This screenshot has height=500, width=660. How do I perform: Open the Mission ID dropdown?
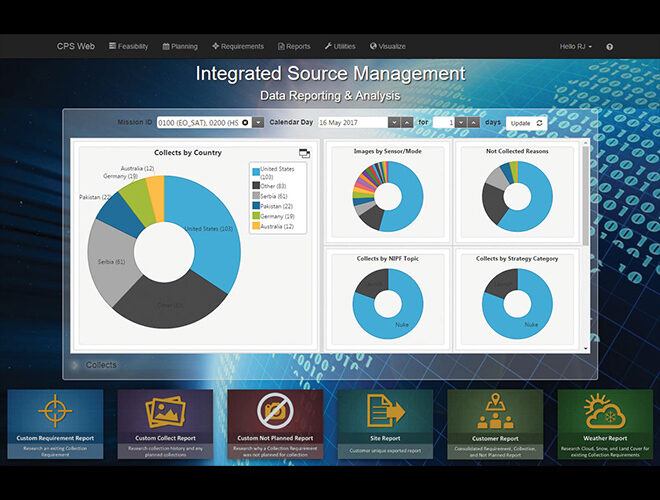click(x=258, y=122)
